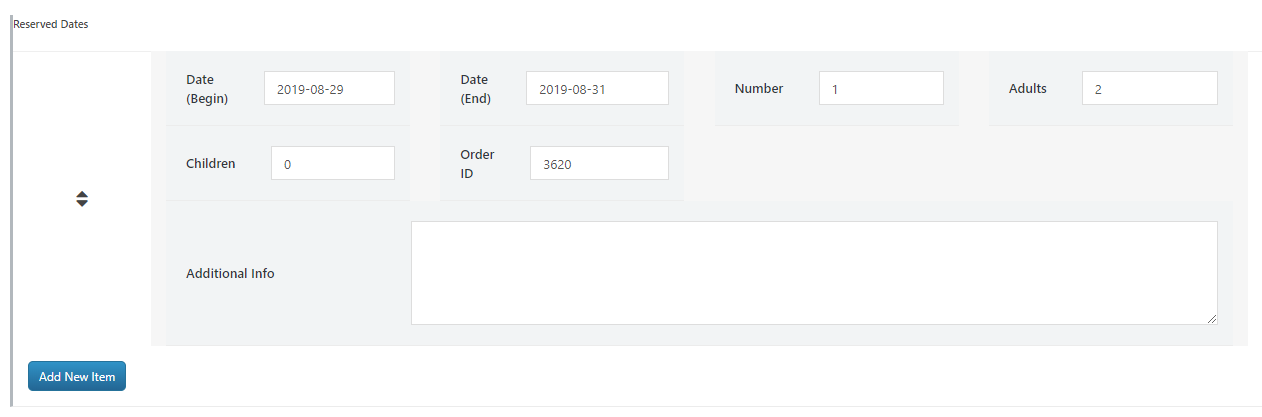Focus the Children input field
1262x417 pixels.
pos(332,164)
